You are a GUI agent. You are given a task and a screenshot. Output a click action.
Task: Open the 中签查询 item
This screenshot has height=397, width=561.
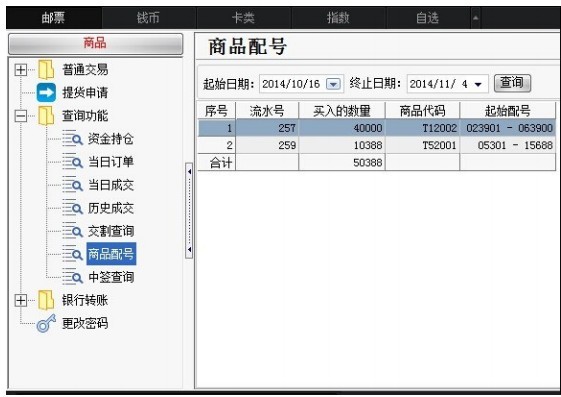click(111, 277)
